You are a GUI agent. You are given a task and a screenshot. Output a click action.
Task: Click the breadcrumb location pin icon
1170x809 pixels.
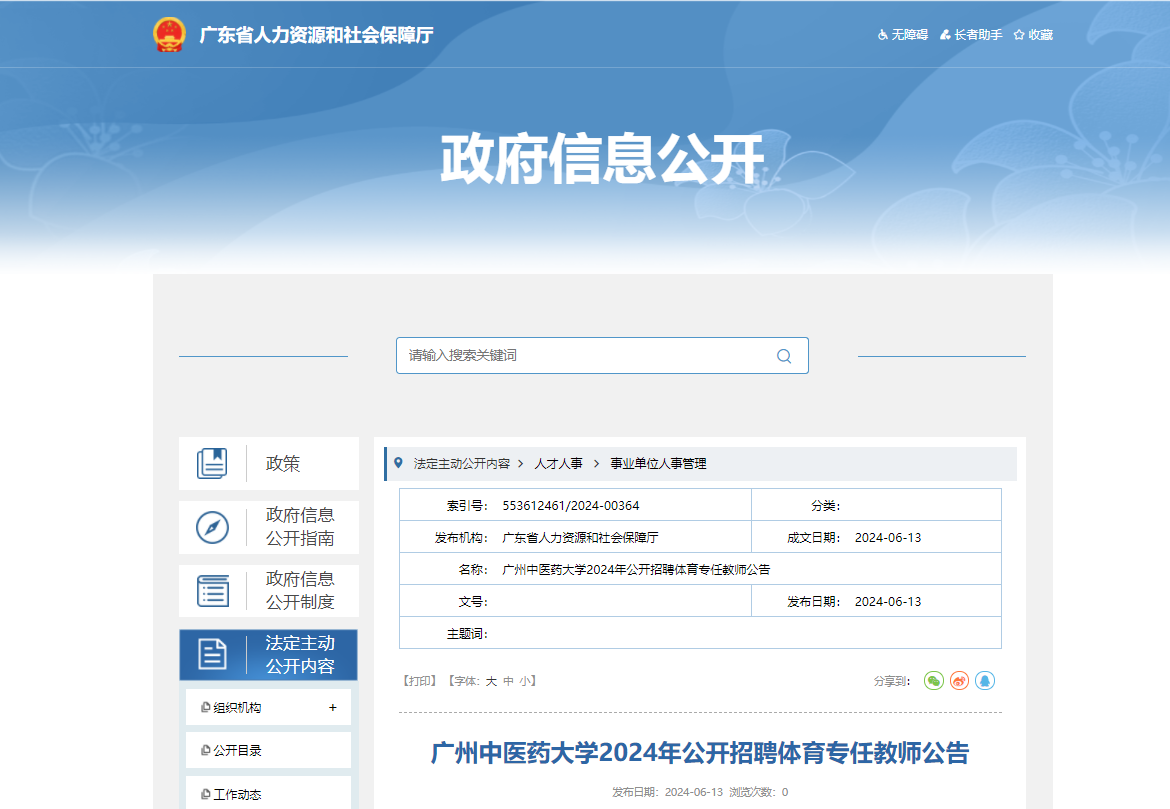tap(398, 463)
